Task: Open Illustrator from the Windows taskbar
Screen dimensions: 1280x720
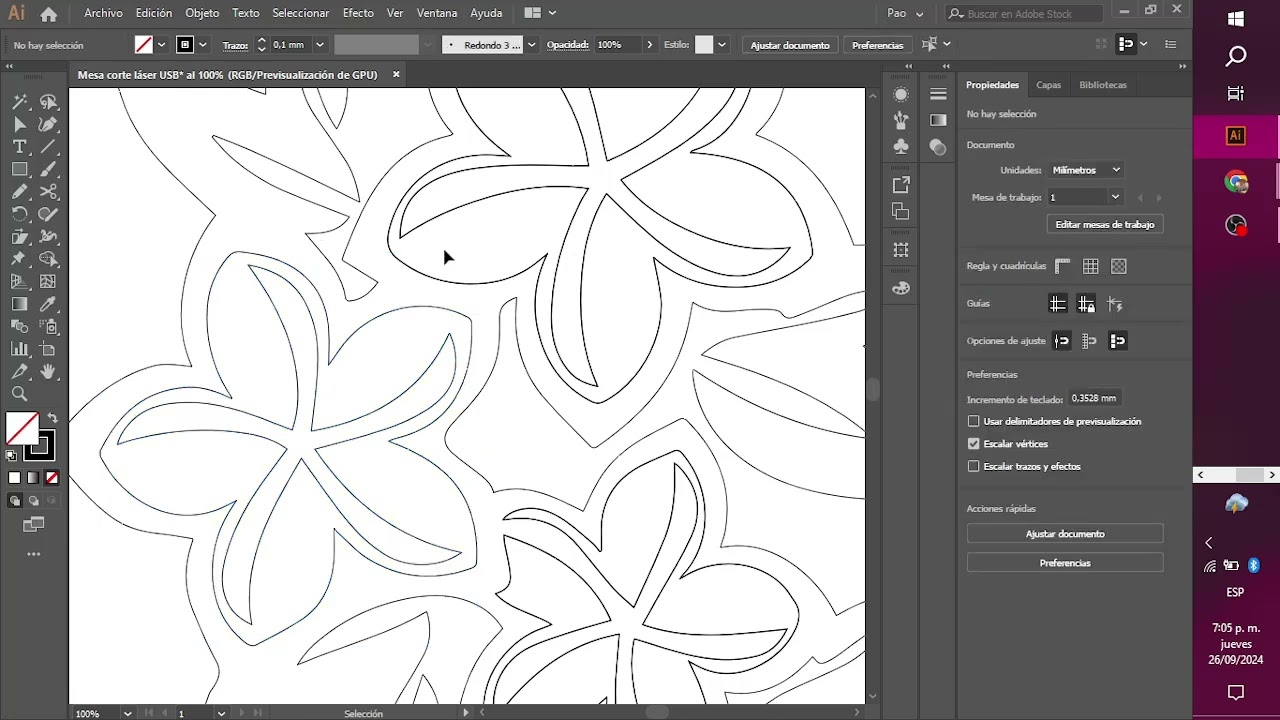Action: click(x=1236, y=136)
